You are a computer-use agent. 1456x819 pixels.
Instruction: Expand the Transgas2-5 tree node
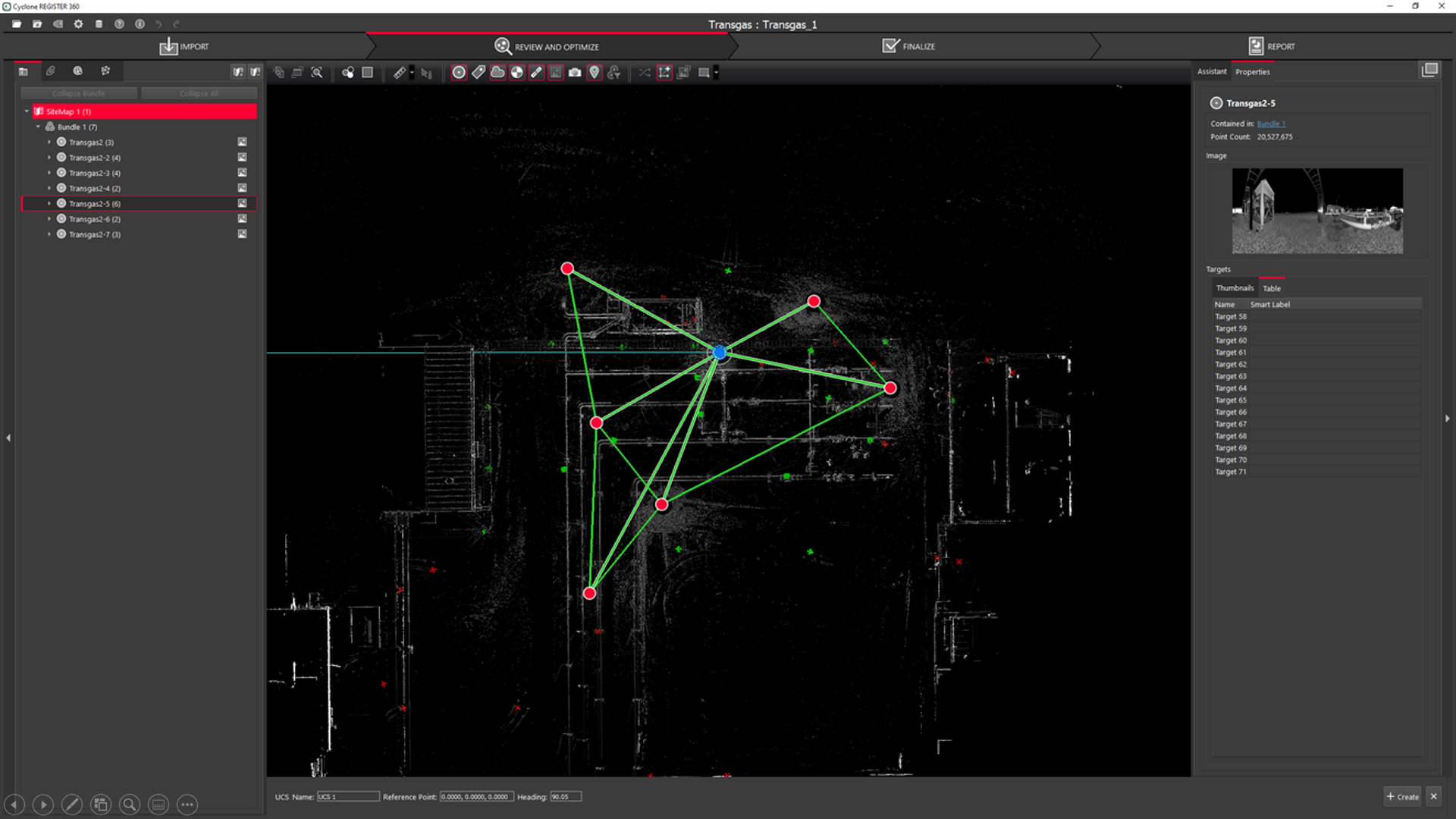(49, 204)
